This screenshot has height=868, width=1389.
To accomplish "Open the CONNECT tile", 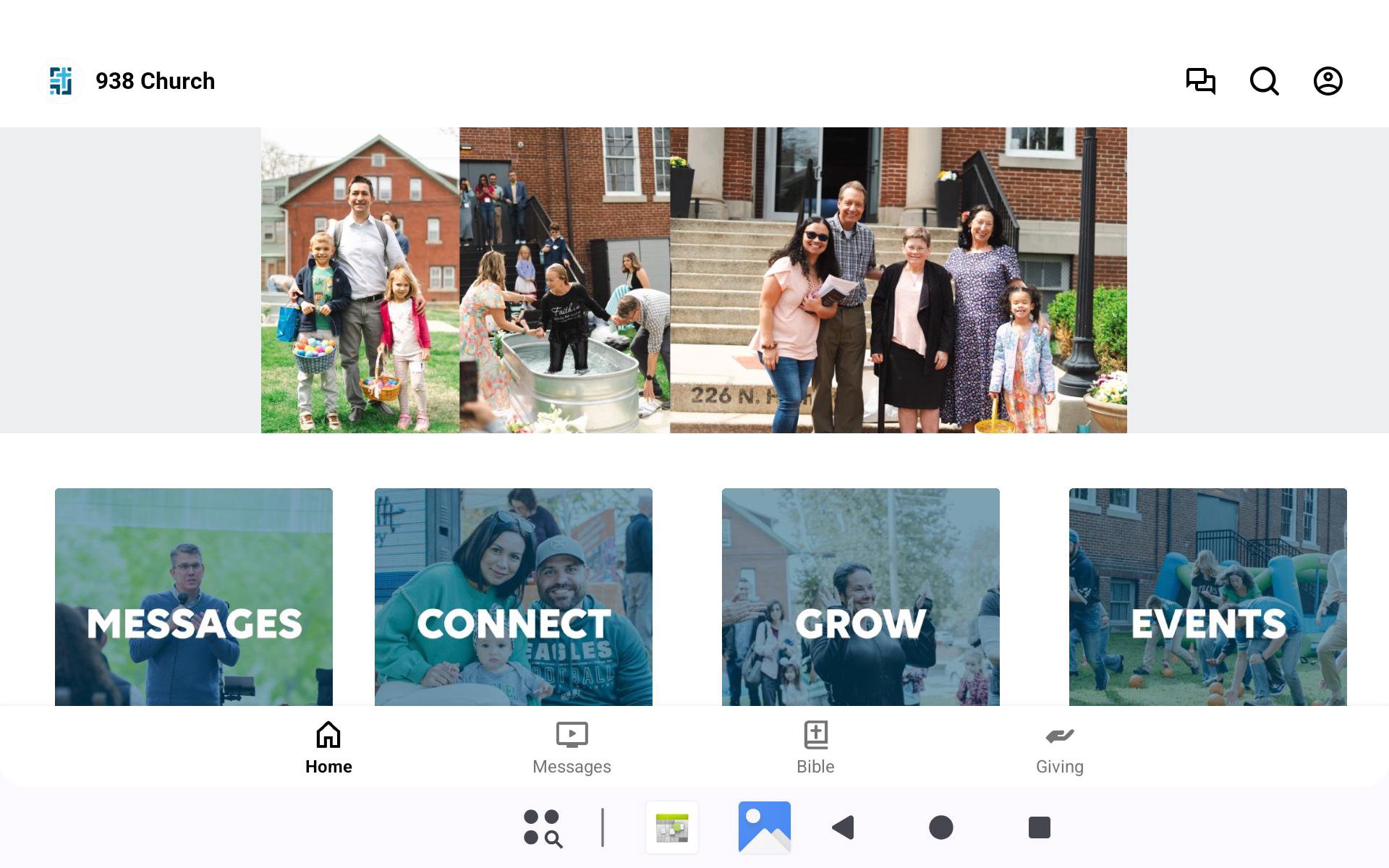I will pos(514,597).
